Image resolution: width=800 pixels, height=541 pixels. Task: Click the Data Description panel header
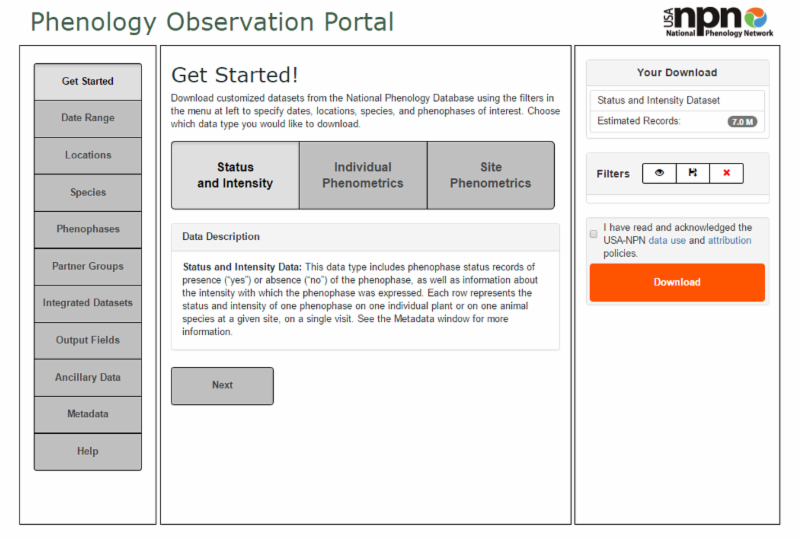click(x=365, y=237)
